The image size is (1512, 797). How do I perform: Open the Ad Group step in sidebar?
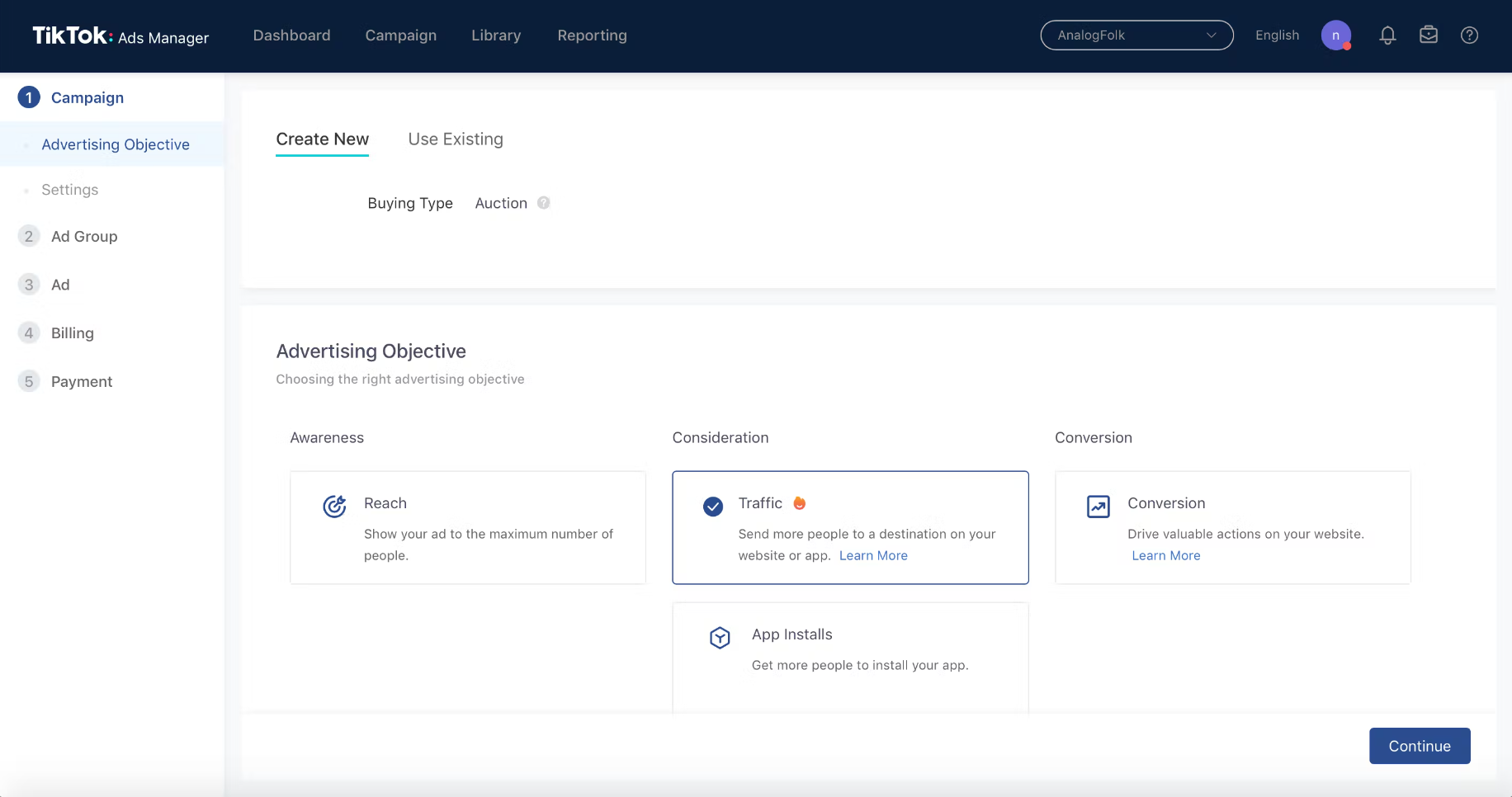pyautogui.click(x=84, y=237)
